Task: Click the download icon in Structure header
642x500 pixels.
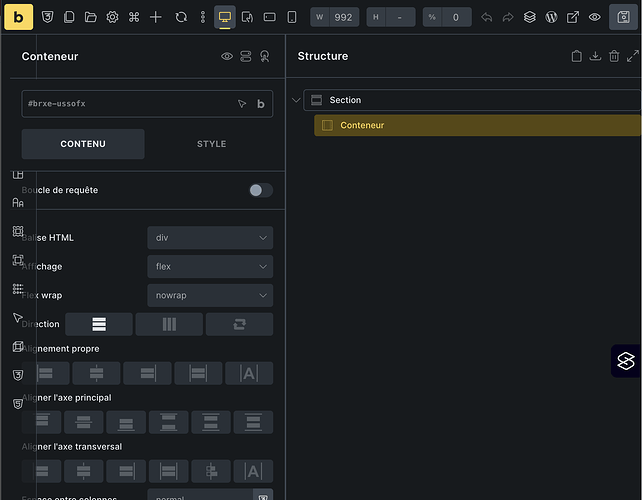Action: tap(595, 56)
